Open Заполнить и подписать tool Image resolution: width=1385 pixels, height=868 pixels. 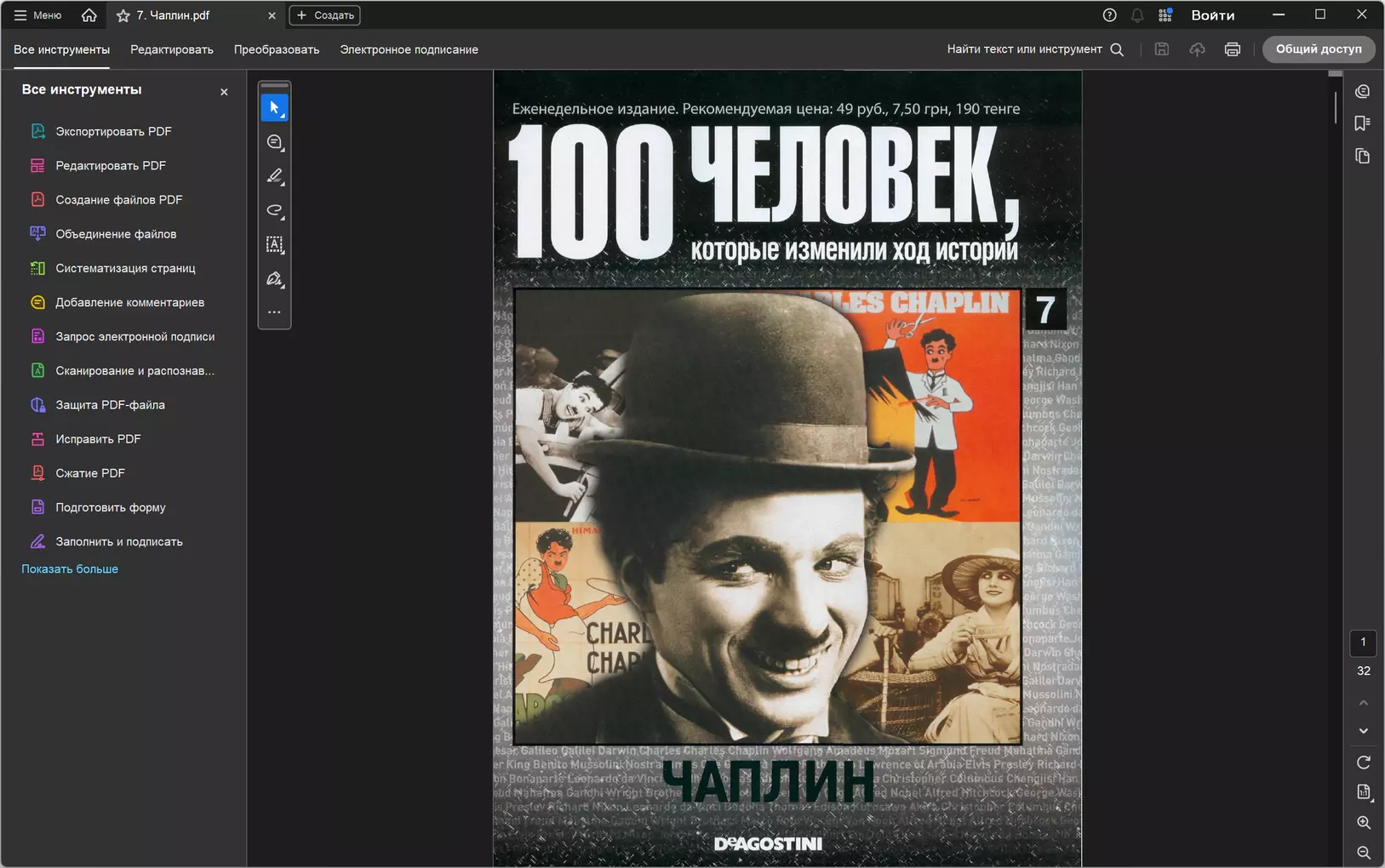tap(123, 541)
